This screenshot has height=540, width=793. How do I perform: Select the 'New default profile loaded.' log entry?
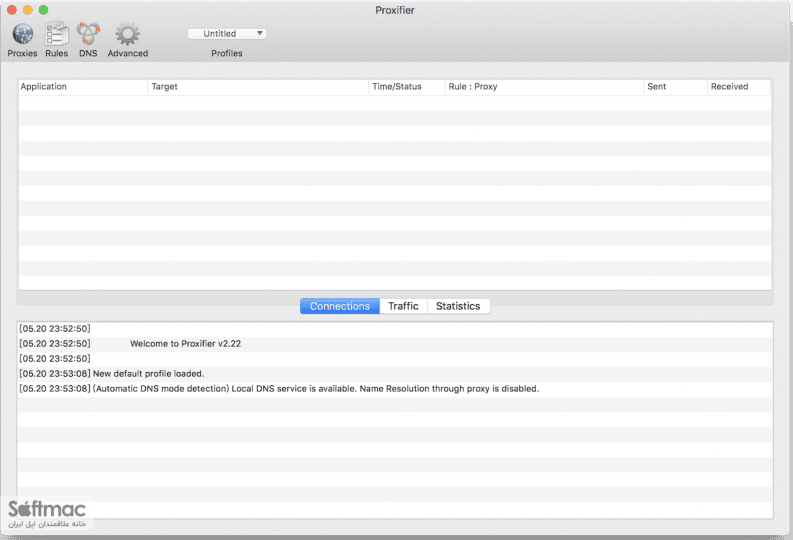tap(395, 374)
